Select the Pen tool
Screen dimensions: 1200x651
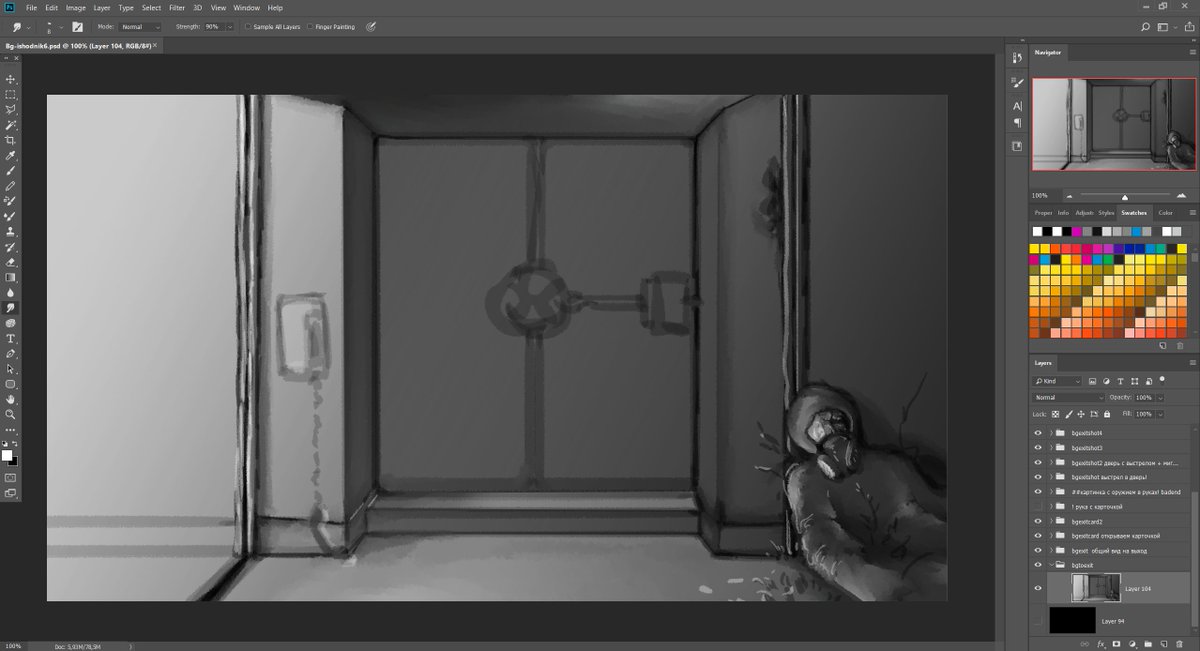pyautogui.click(x=11, y=354)
